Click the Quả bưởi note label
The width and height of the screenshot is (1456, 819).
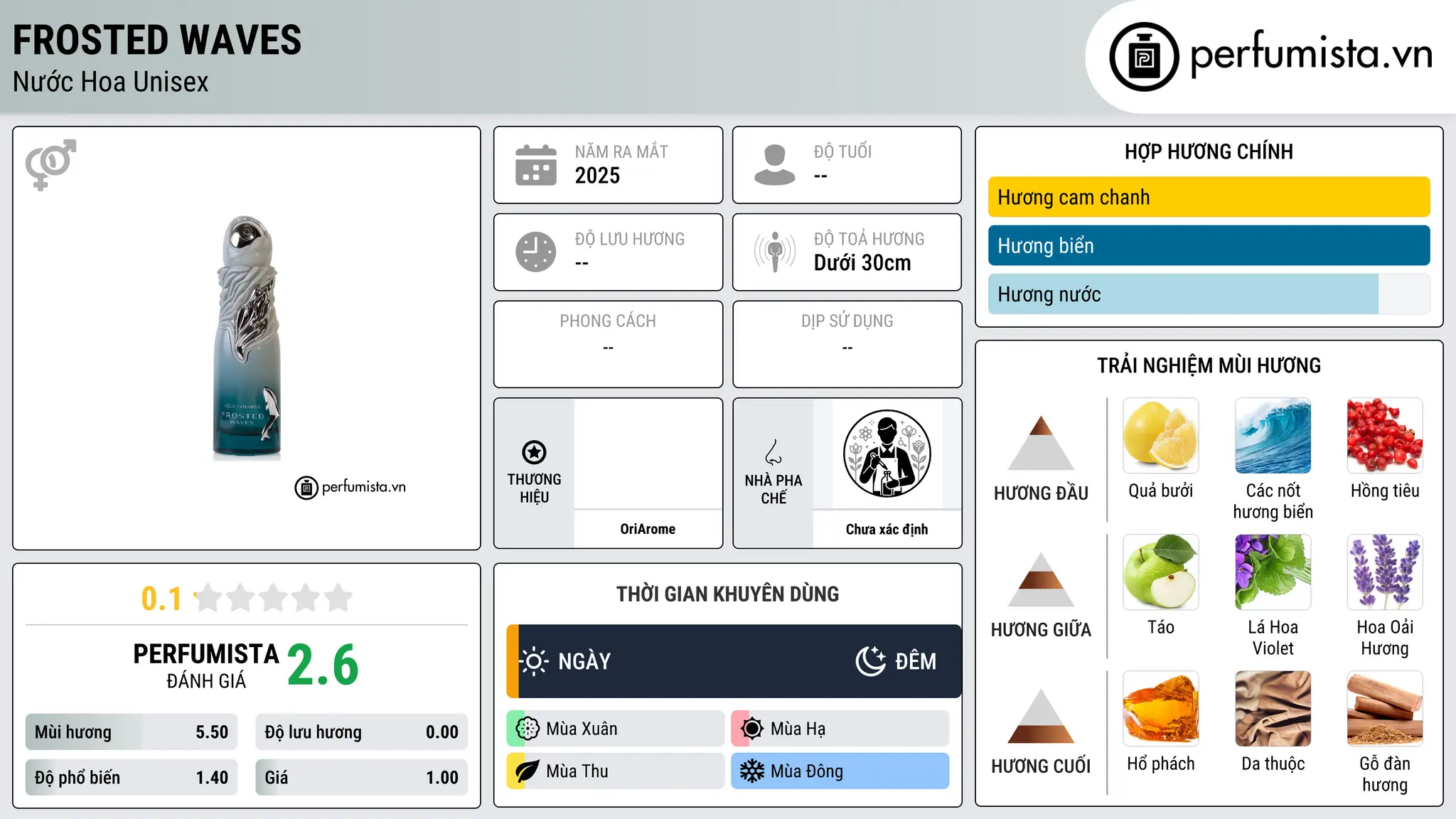(1161, 491)
